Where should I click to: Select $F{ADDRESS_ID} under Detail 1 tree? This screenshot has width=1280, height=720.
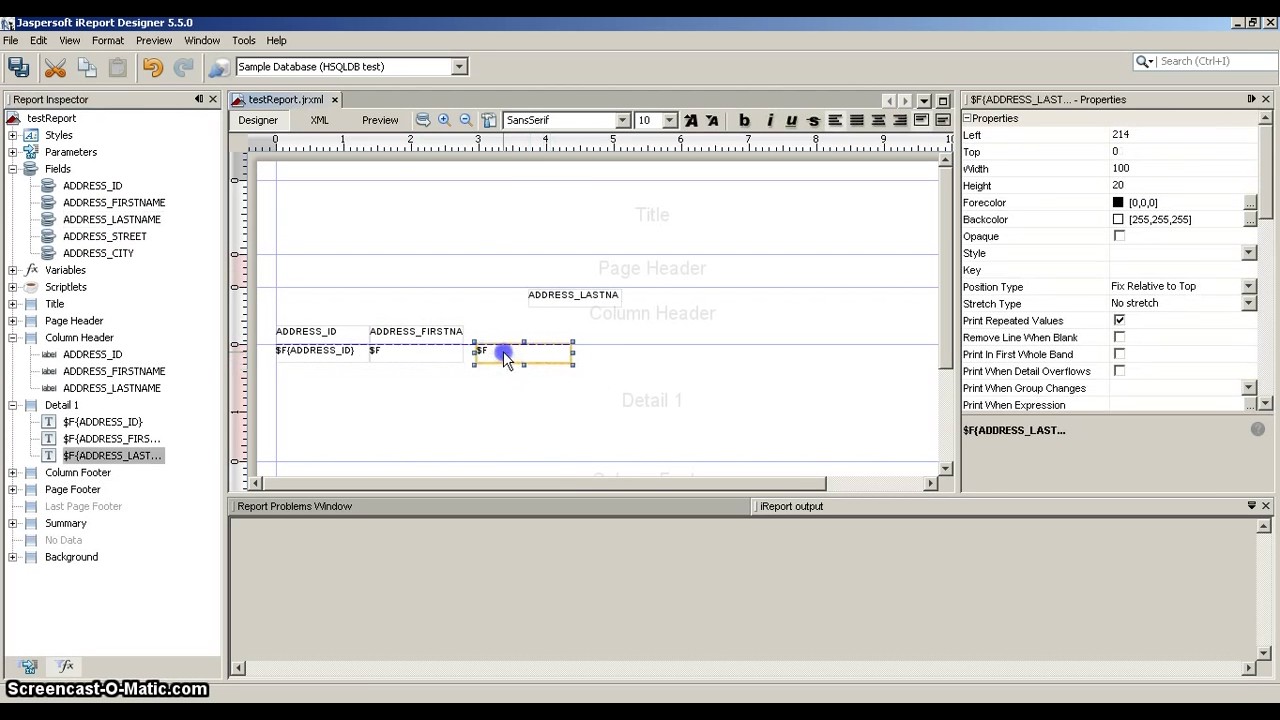[x=103, y=422]
